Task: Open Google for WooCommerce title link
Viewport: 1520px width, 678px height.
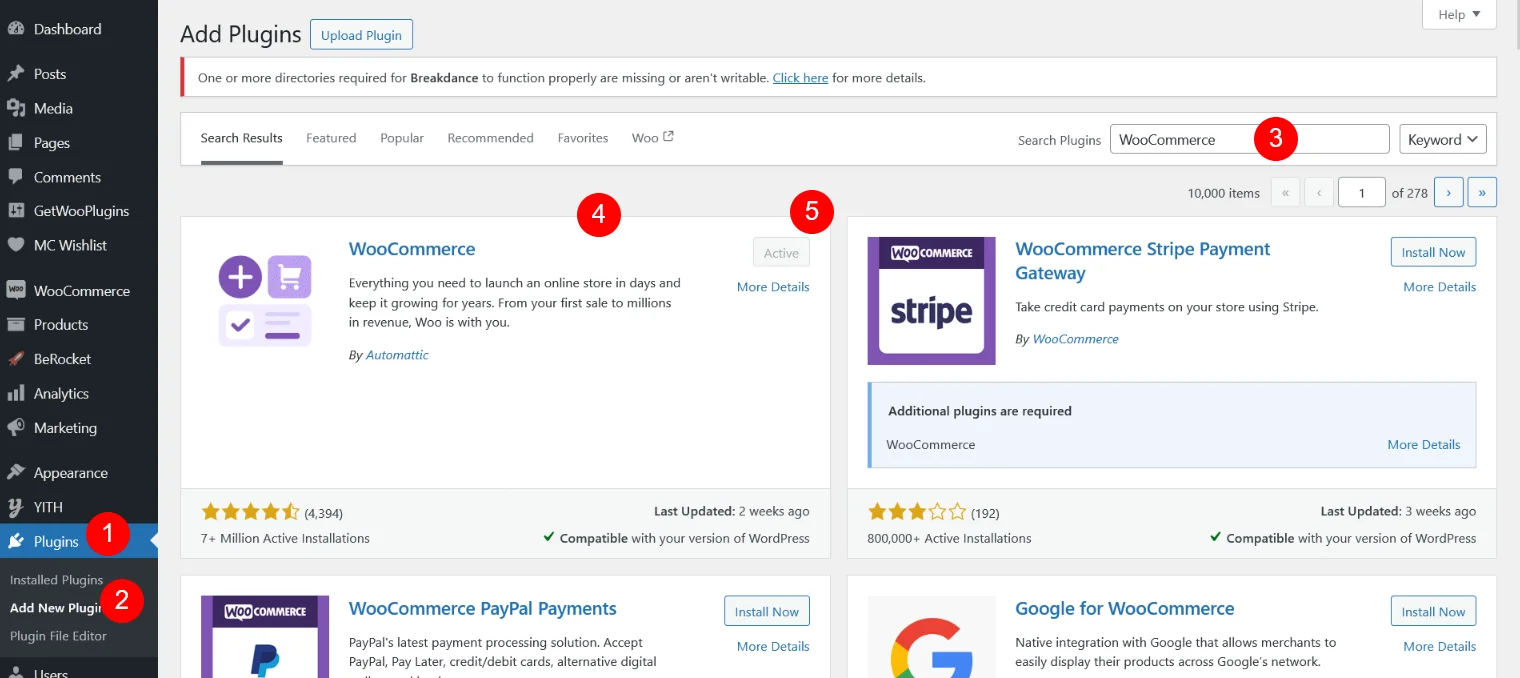Action: [x=1125, y=609]
